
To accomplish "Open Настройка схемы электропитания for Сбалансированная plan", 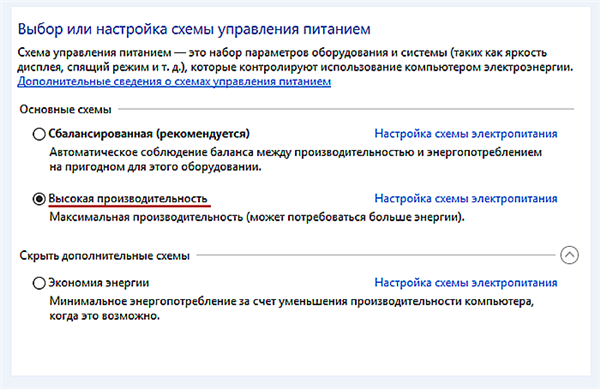I will (x=466, y=133).
